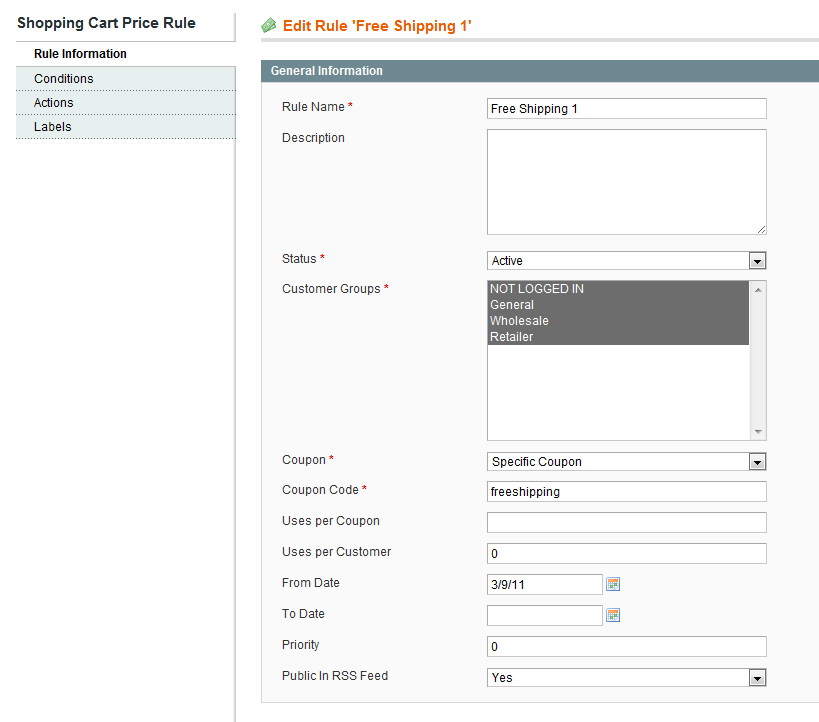Focus the Description text area

coord(626,182)
